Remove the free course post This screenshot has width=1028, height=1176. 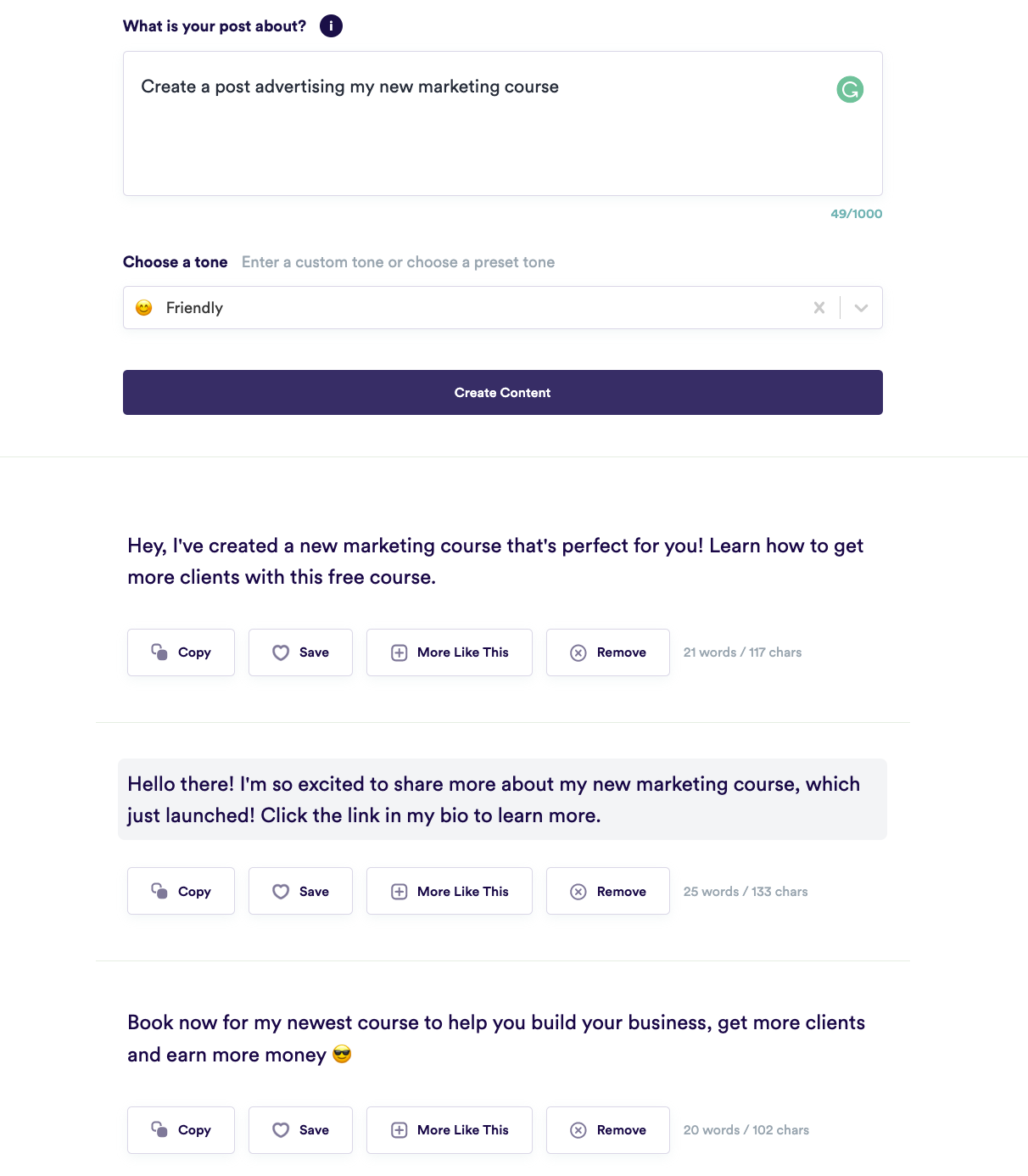coord(608,652)
